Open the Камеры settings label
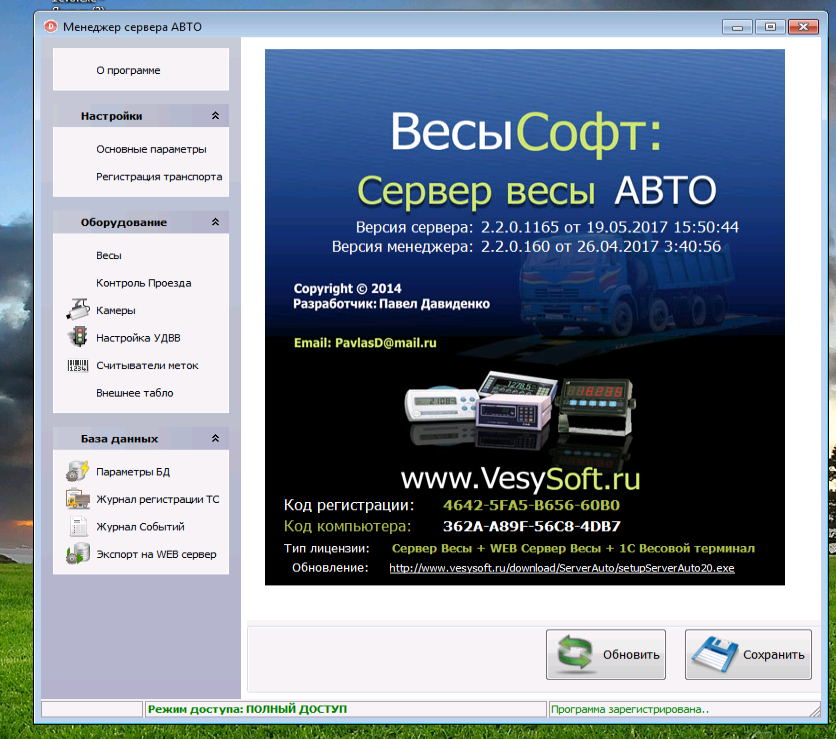Image resolution: width=836 pixels, height=739 pixels. point(116,310)
